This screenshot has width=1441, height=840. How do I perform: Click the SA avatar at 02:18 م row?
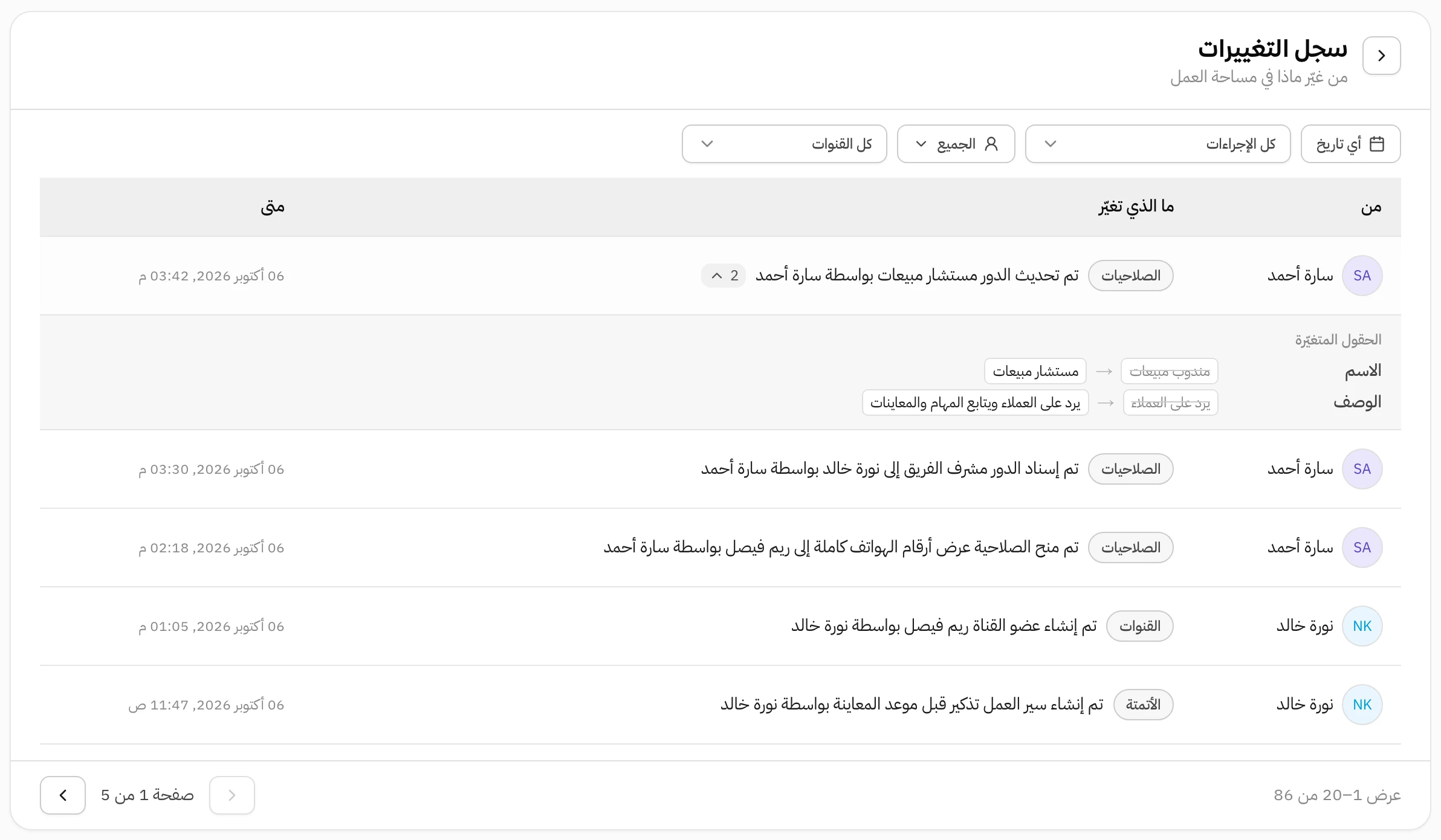[x=1362, y=548]
